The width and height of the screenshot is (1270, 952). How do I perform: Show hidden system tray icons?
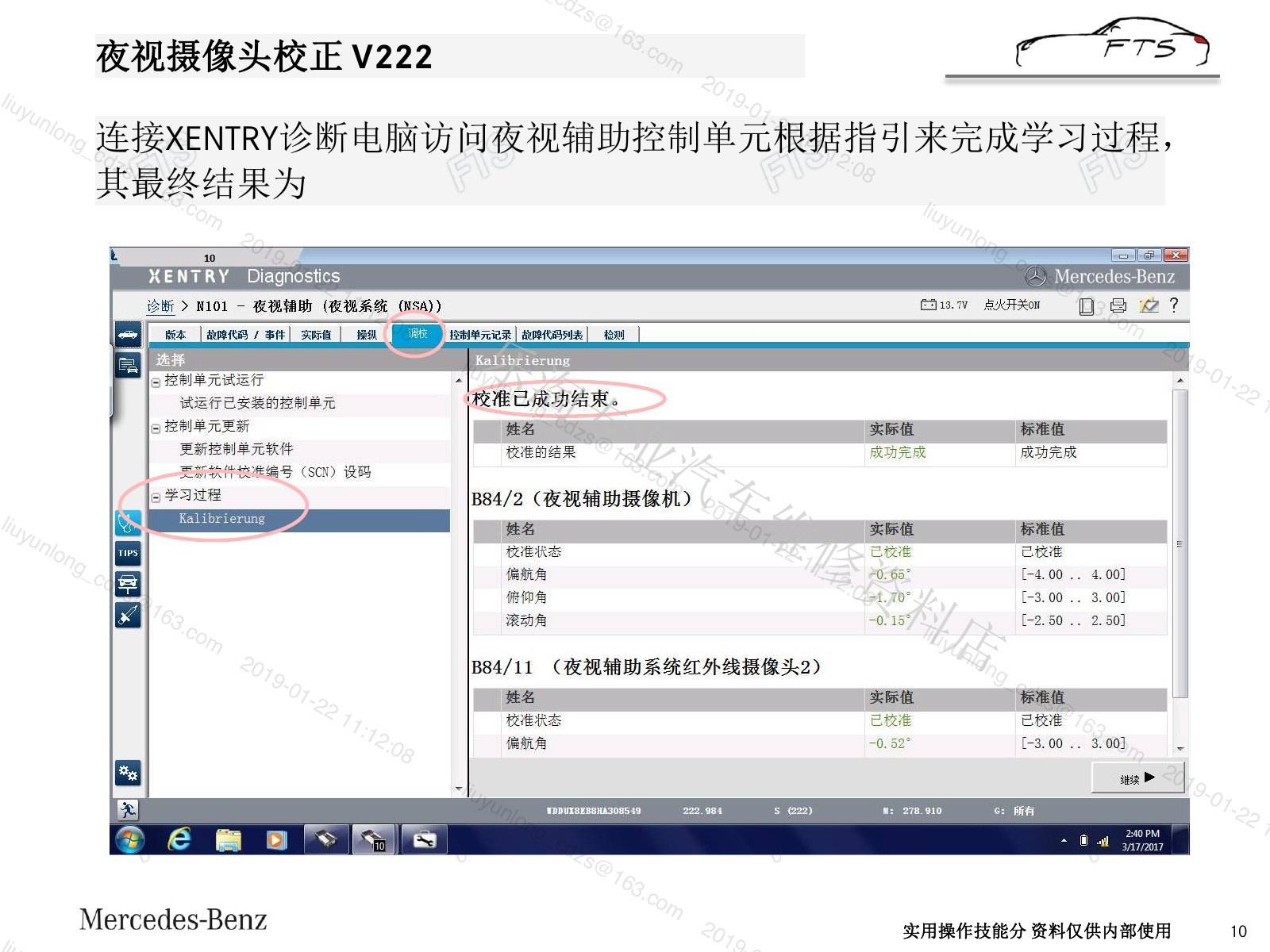point(1064,840)
